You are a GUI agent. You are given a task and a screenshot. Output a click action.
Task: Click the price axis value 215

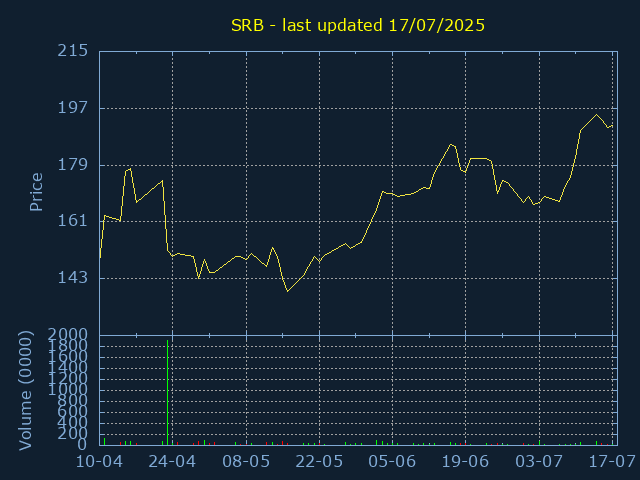click(73, 51)
